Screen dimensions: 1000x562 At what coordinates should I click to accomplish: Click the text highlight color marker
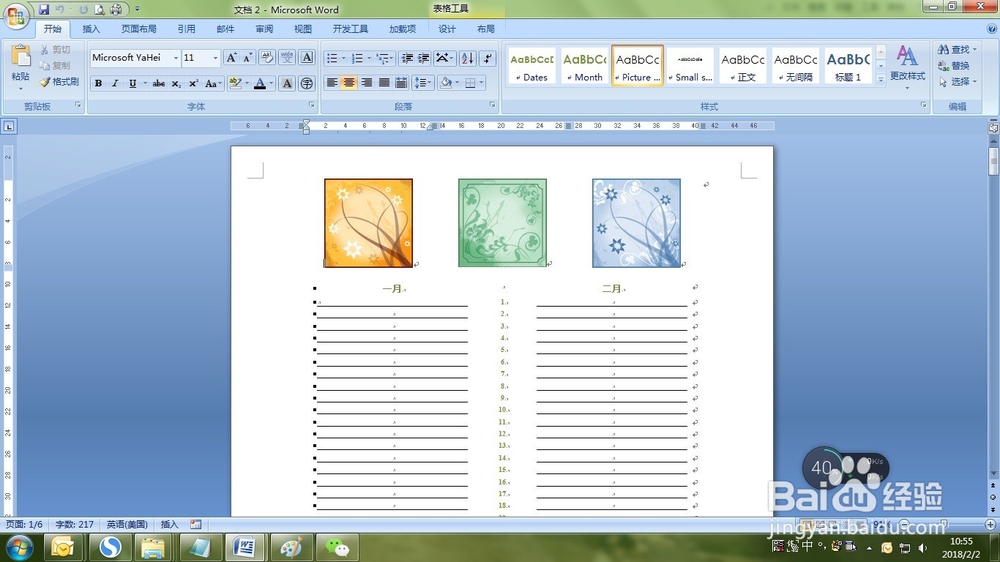pyautogui.click(x=235, y=84)
